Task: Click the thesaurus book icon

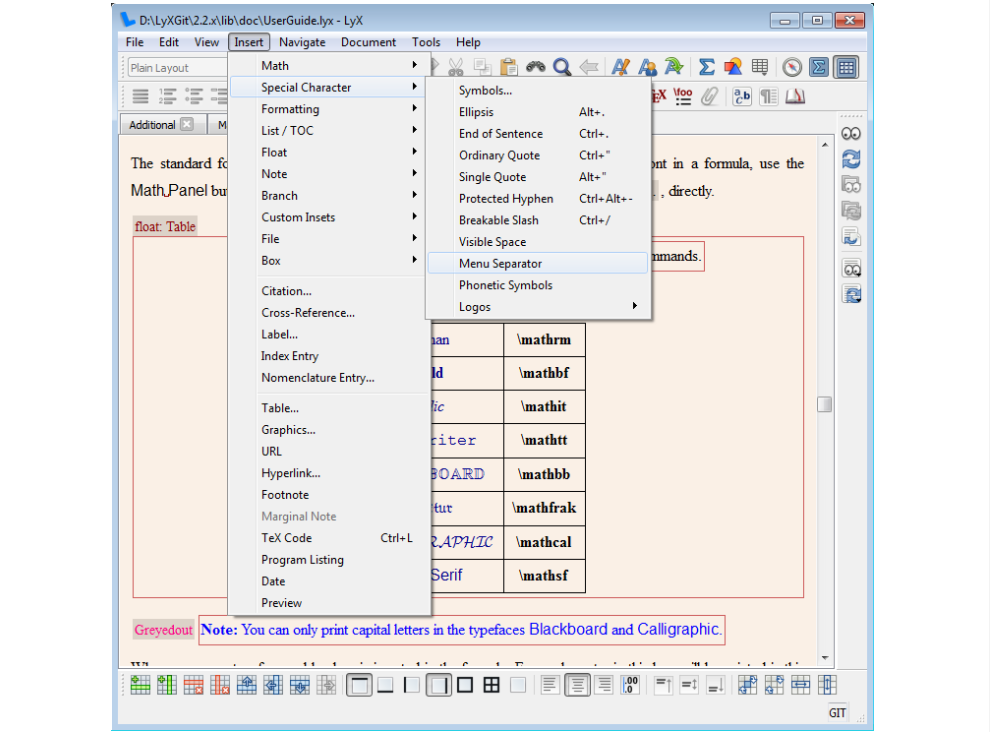Action: (795, 96)
